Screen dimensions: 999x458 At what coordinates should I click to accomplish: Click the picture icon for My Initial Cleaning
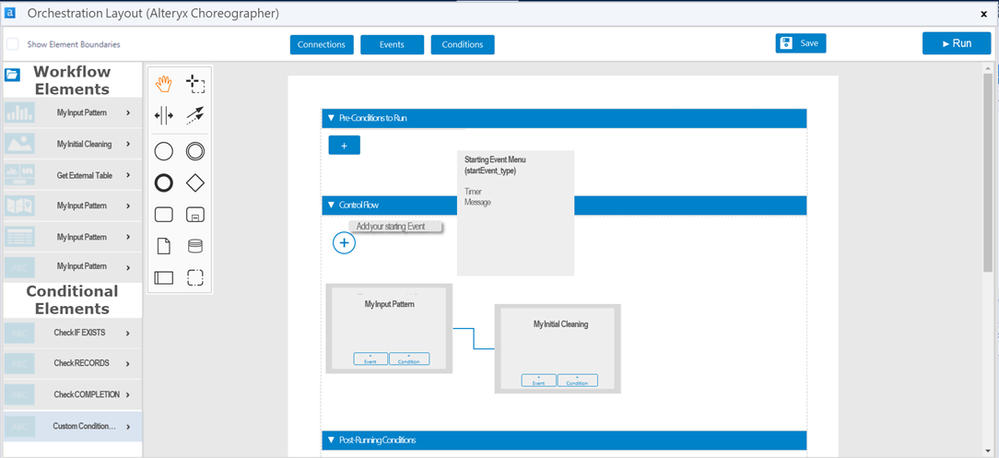[x=20, y=144]
